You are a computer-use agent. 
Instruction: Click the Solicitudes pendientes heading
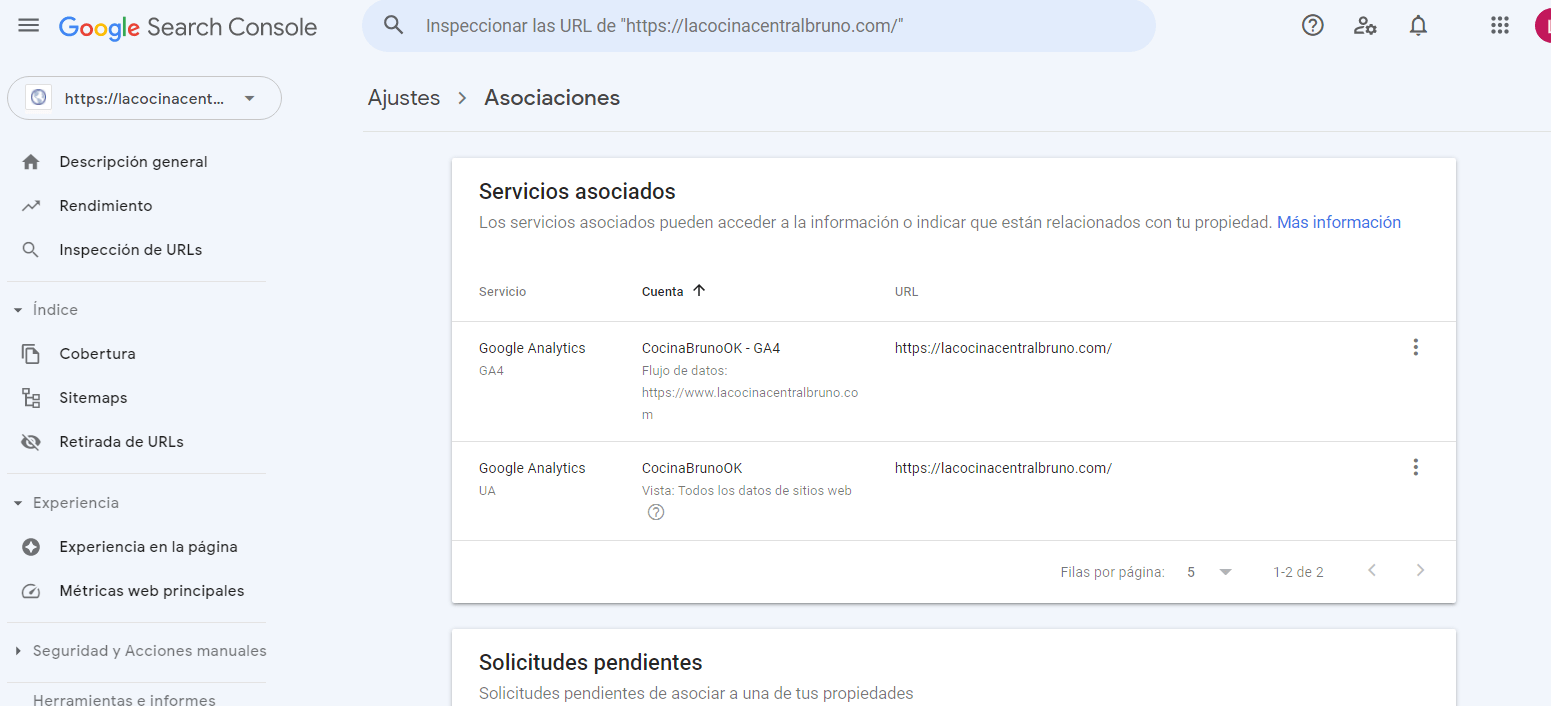point(590,662)
